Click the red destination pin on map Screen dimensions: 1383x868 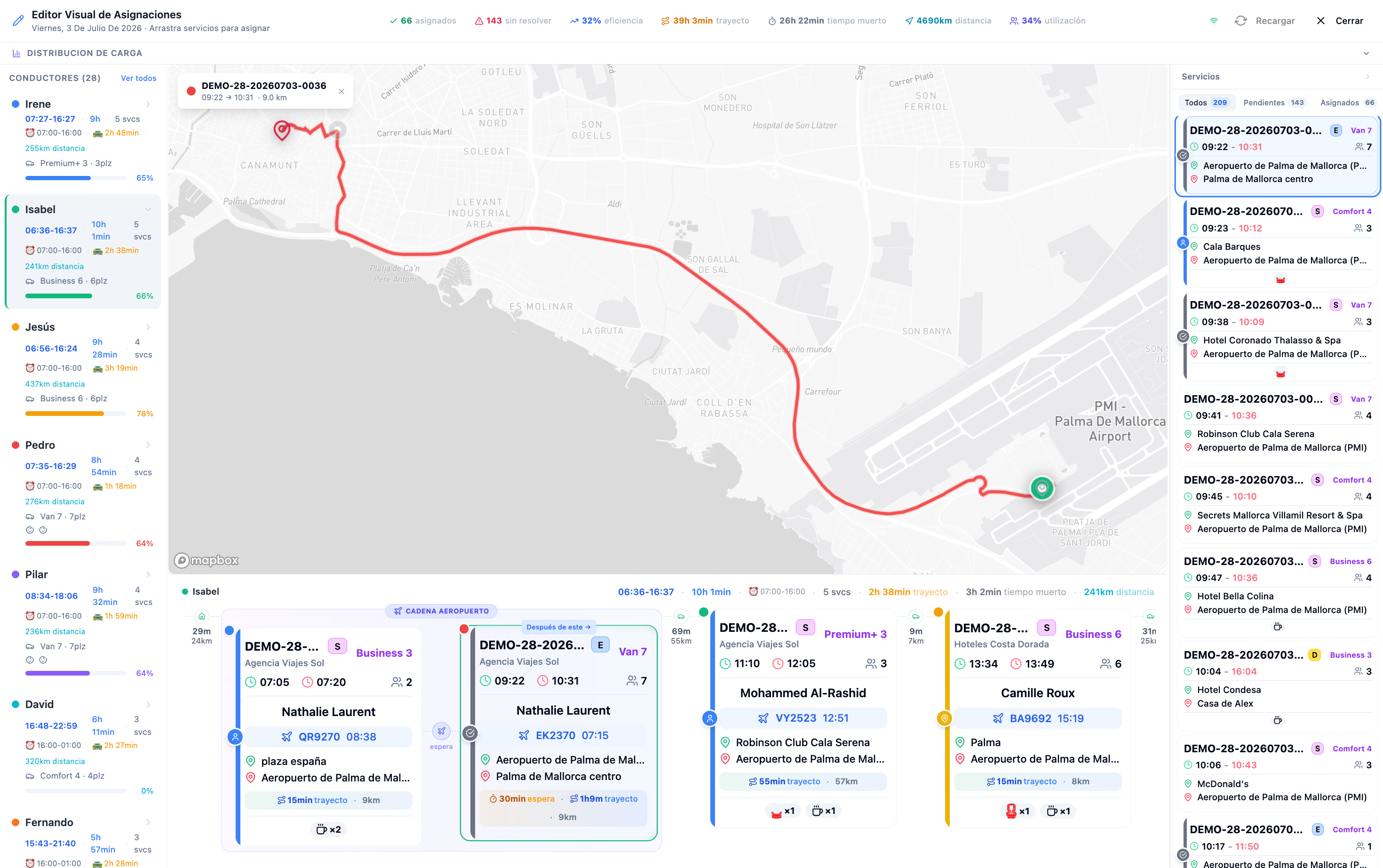281,130
